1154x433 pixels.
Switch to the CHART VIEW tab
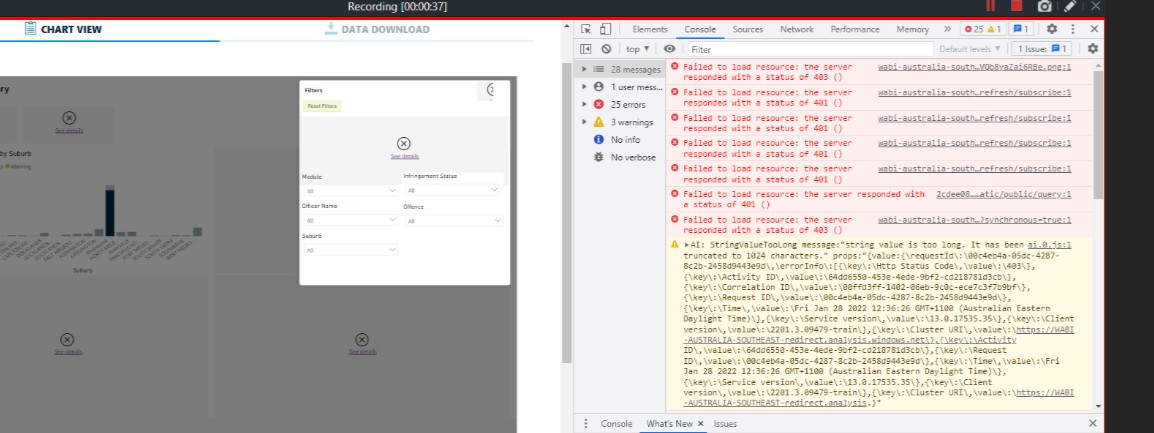[63, 29]
